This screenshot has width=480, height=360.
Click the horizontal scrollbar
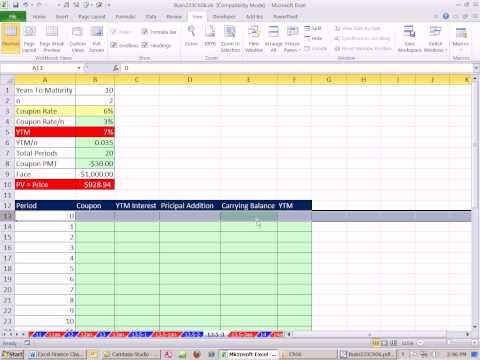coord(378,334)
